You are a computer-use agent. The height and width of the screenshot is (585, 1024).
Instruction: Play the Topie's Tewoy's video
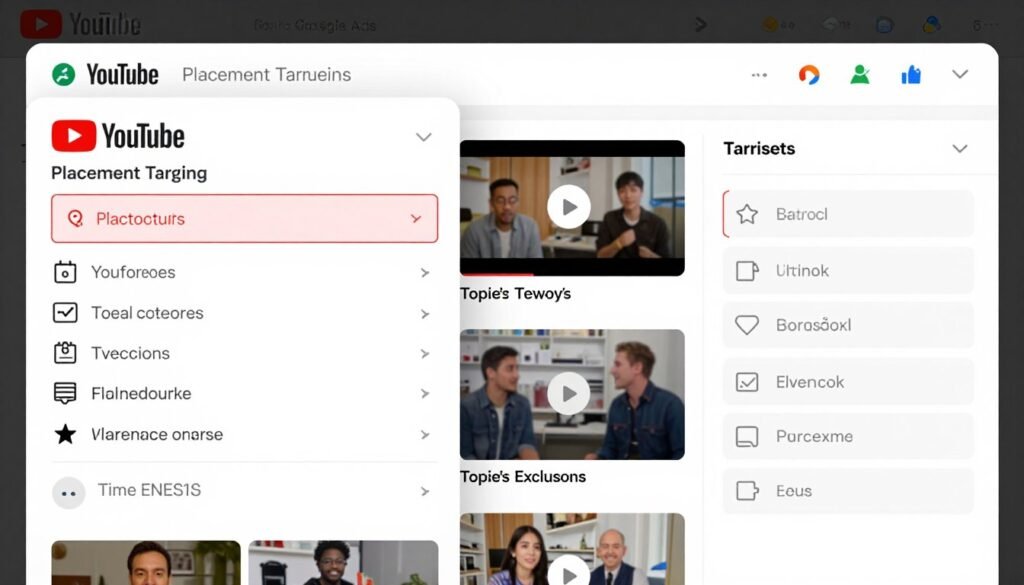(x=569, y=207)
